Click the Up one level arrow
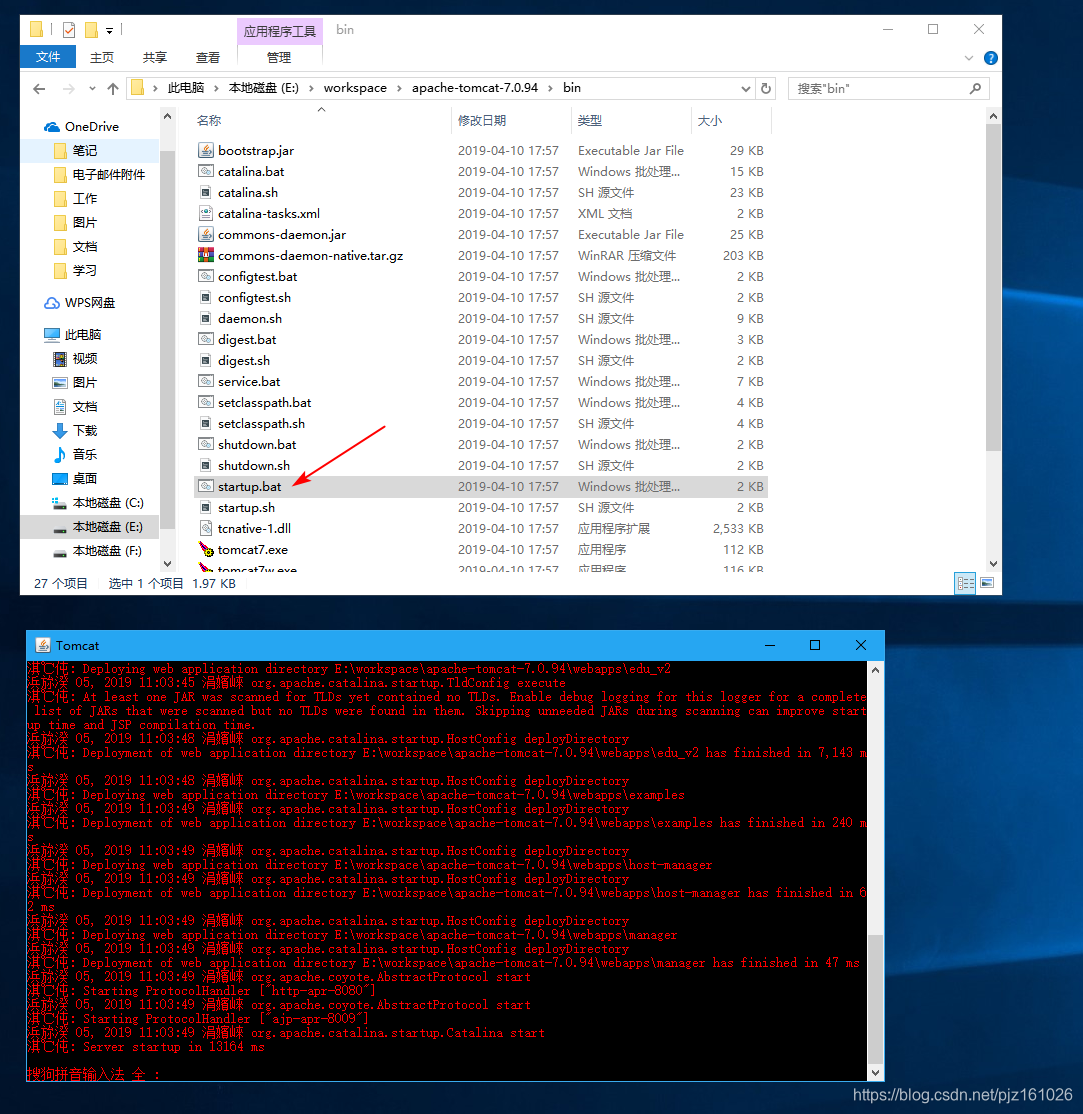This screenshot has height=1114, width=1083. pyautogui.click(x=113, y=89)
